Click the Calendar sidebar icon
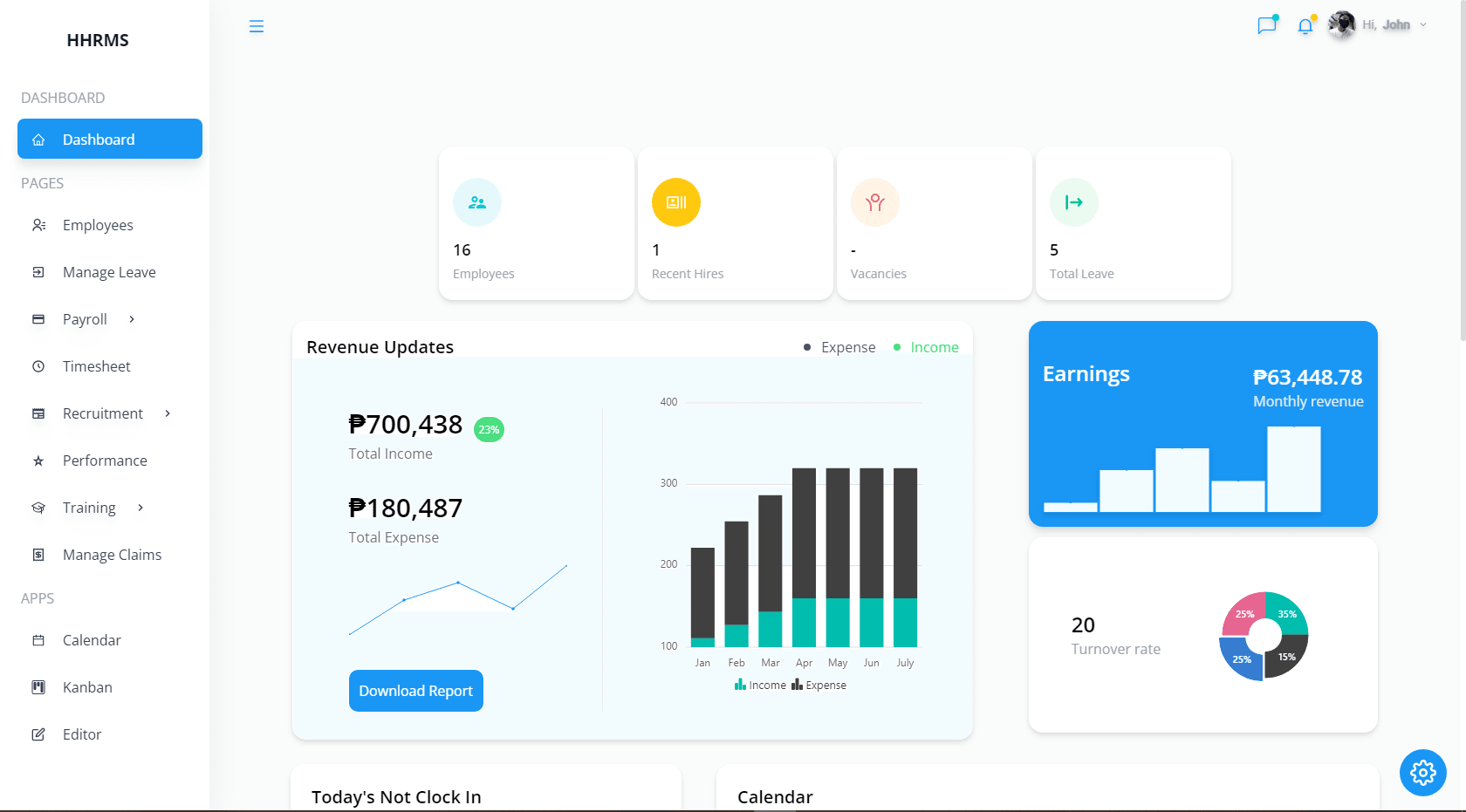Viewport: 1466px width, 812px height. pyautogui.click(x=38, y=640)
